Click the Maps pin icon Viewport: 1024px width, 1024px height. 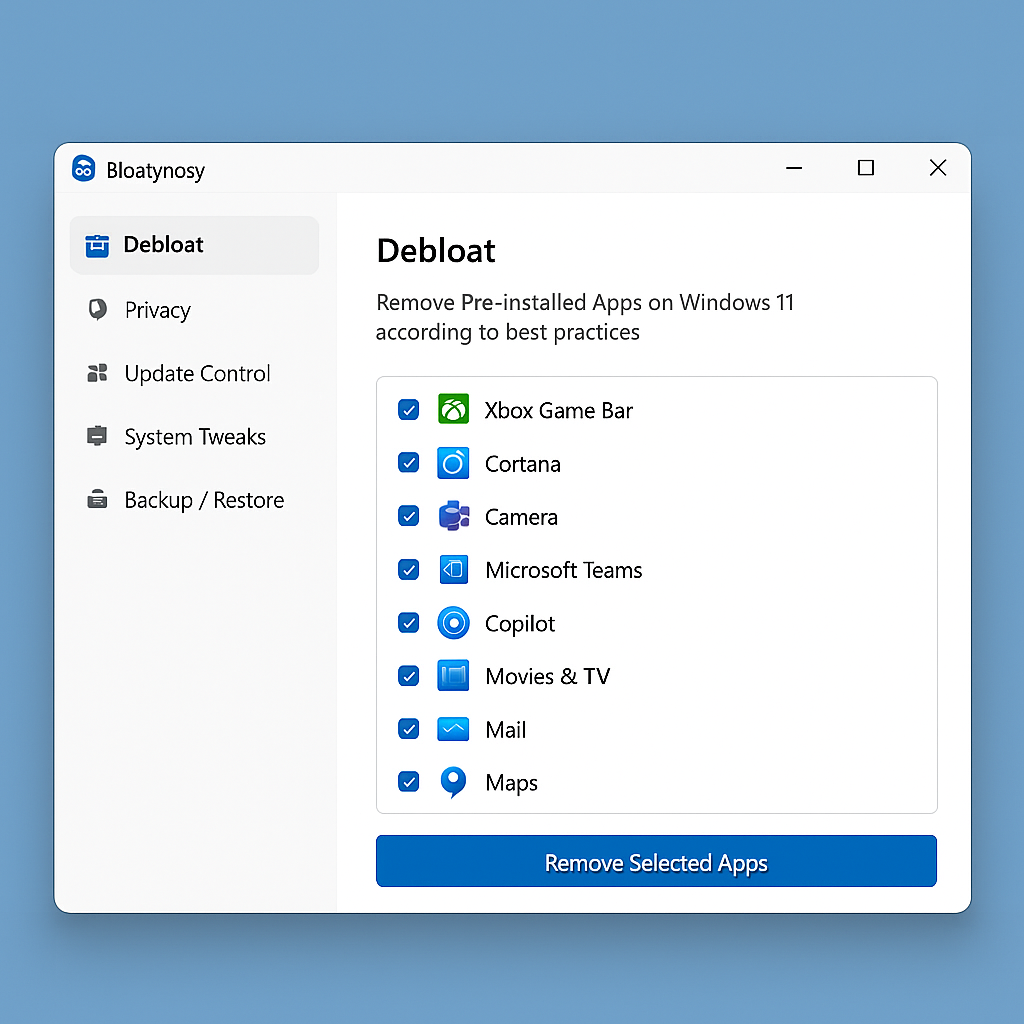[x=453, y=782]
